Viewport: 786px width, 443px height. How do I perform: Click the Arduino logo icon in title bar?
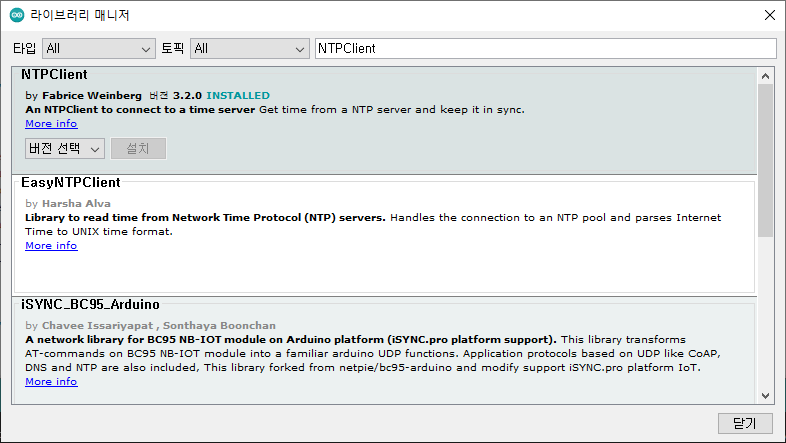point(17,15)
